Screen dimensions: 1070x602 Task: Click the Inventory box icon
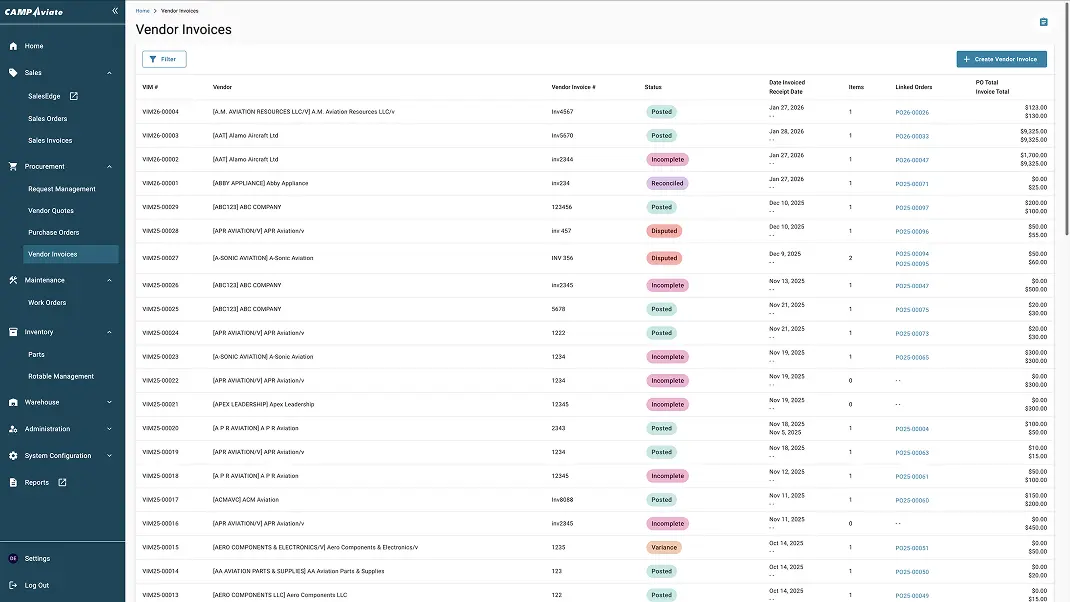click(13, 332)
